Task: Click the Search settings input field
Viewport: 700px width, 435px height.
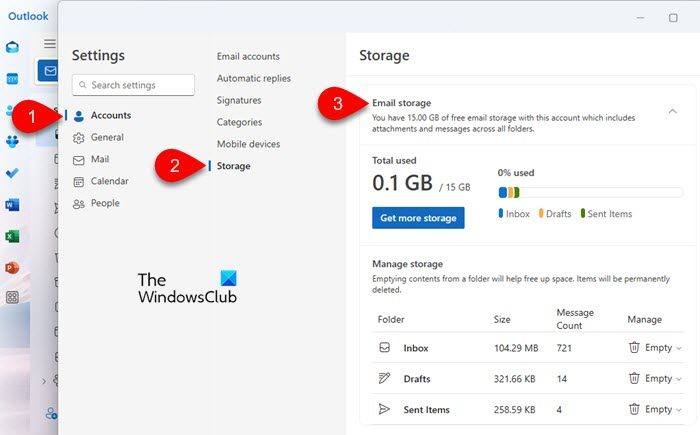Action: click(x=134, y=86)
